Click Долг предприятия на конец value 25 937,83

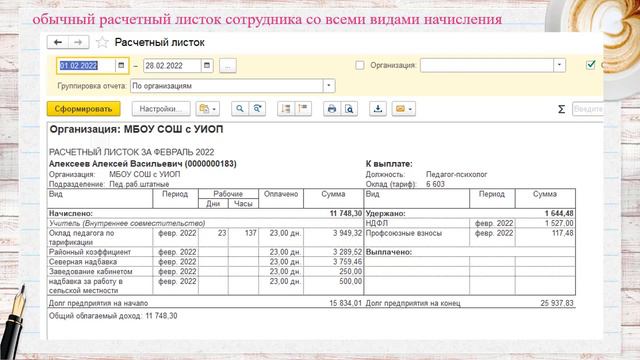coord(557,303)
